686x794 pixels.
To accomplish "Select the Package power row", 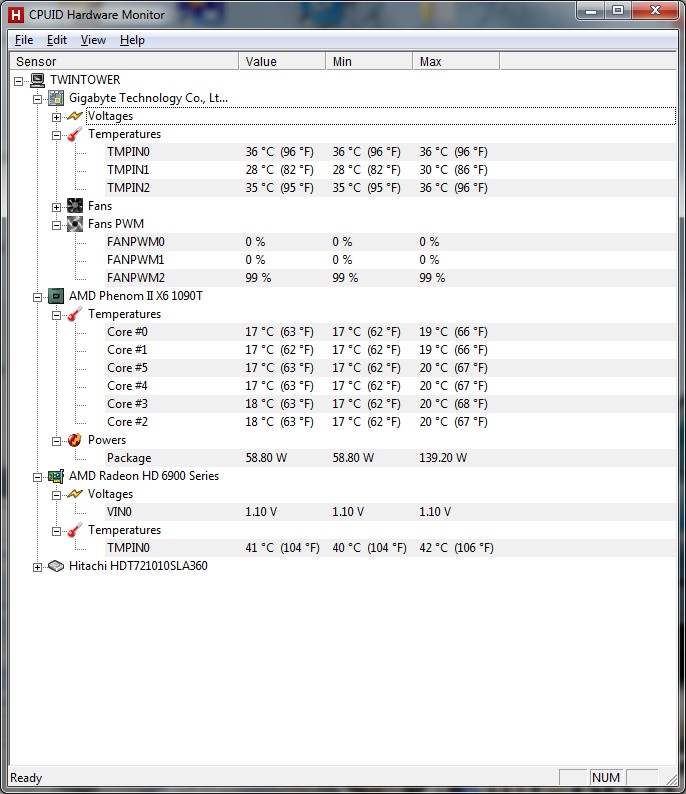I will pos(390,458).
